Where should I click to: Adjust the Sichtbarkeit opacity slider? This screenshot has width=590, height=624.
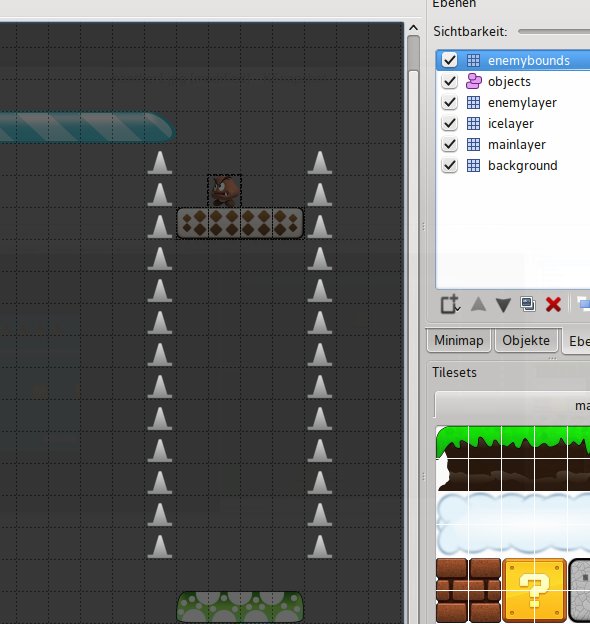click(x=554, y=31)
